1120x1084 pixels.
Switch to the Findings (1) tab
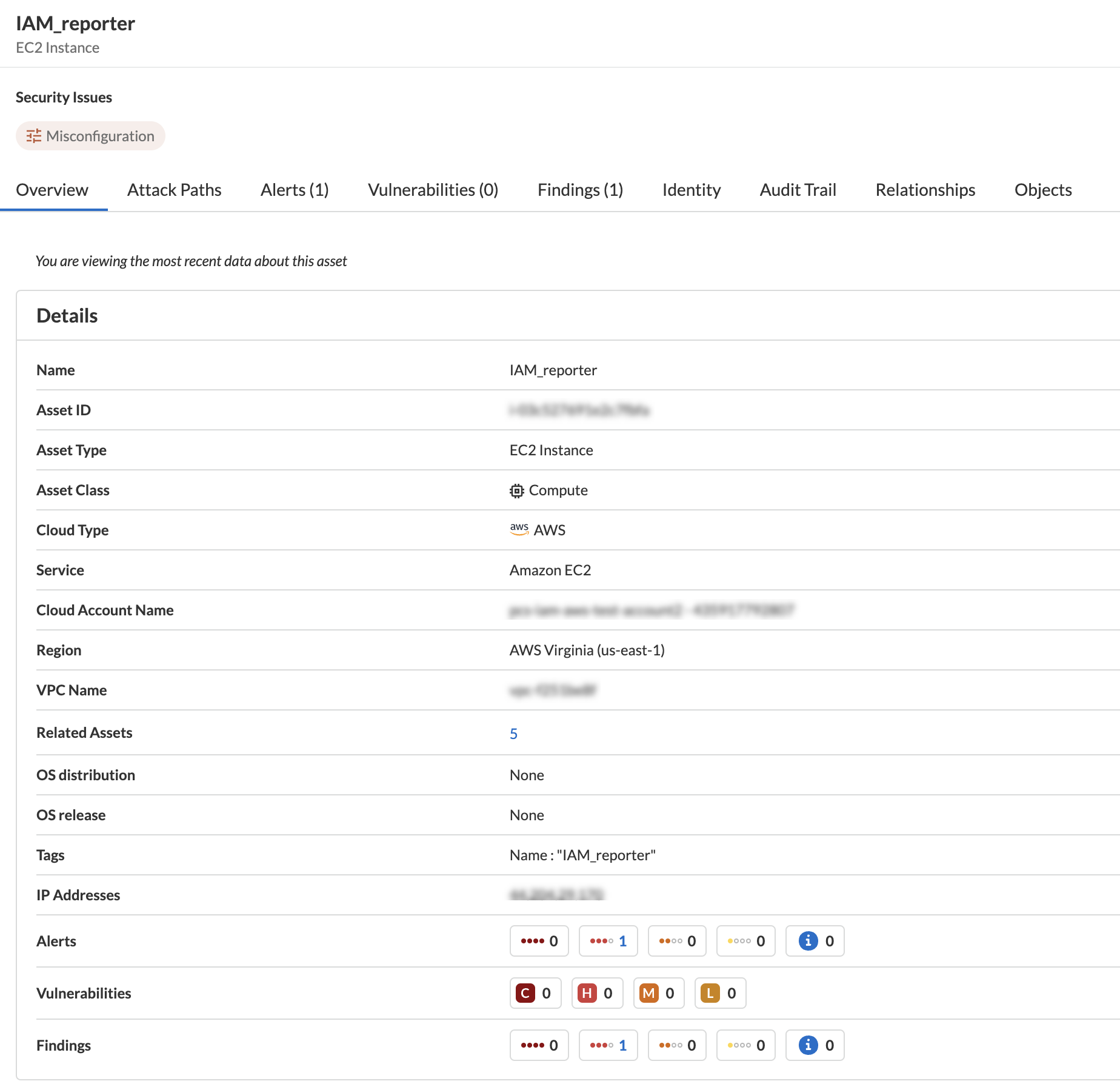tap(581, 190)
